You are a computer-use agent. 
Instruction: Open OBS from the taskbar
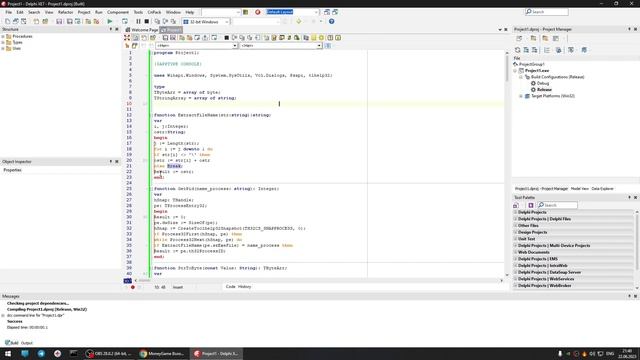pos(109,353)
